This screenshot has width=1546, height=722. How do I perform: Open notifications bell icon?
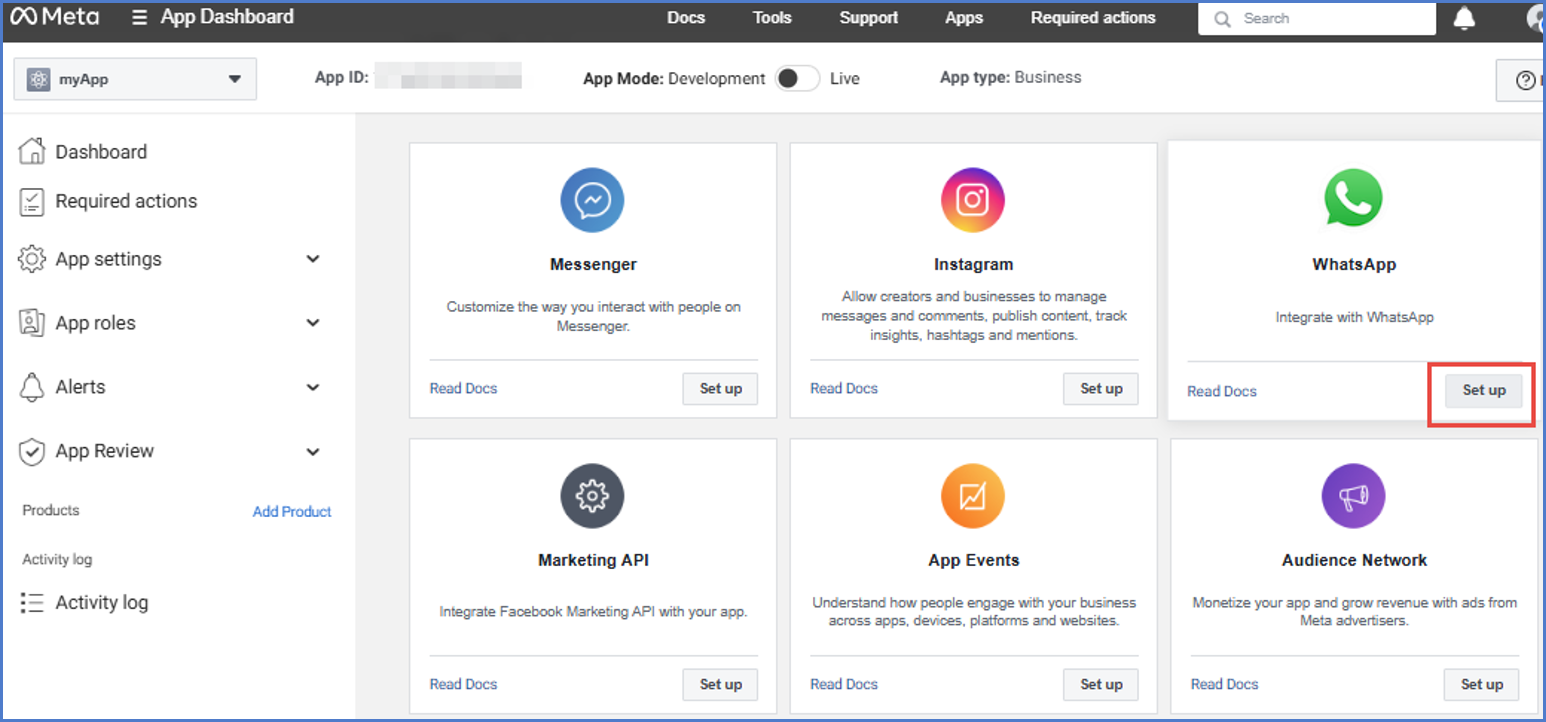pos(1464,18)
